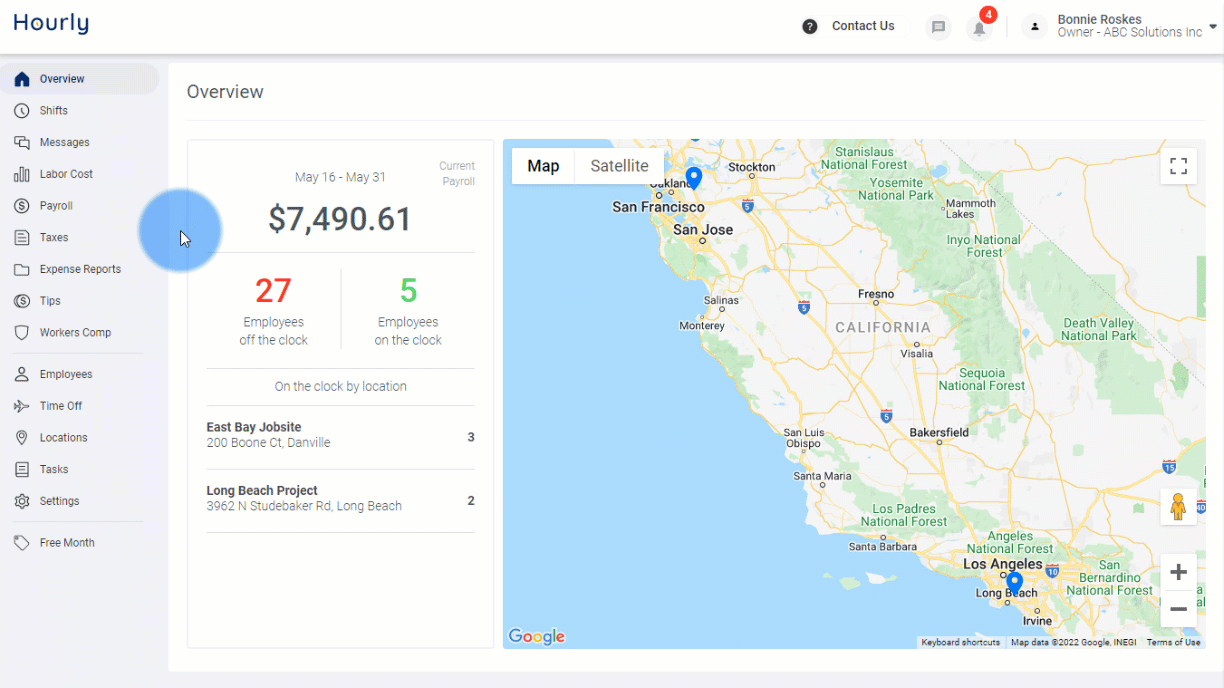The width and height of the screenshot is (1224, 688).
Task: Click the Free Month label
Action: tap(67, 543)
